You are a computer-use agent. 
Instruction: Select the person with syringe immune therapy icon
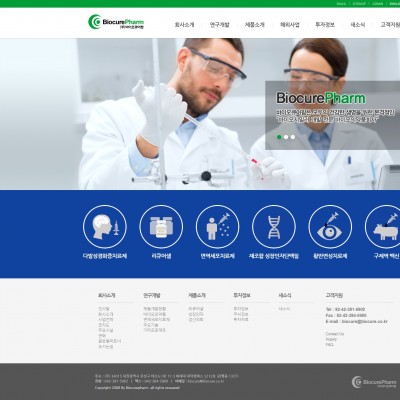tap(217, 227)
